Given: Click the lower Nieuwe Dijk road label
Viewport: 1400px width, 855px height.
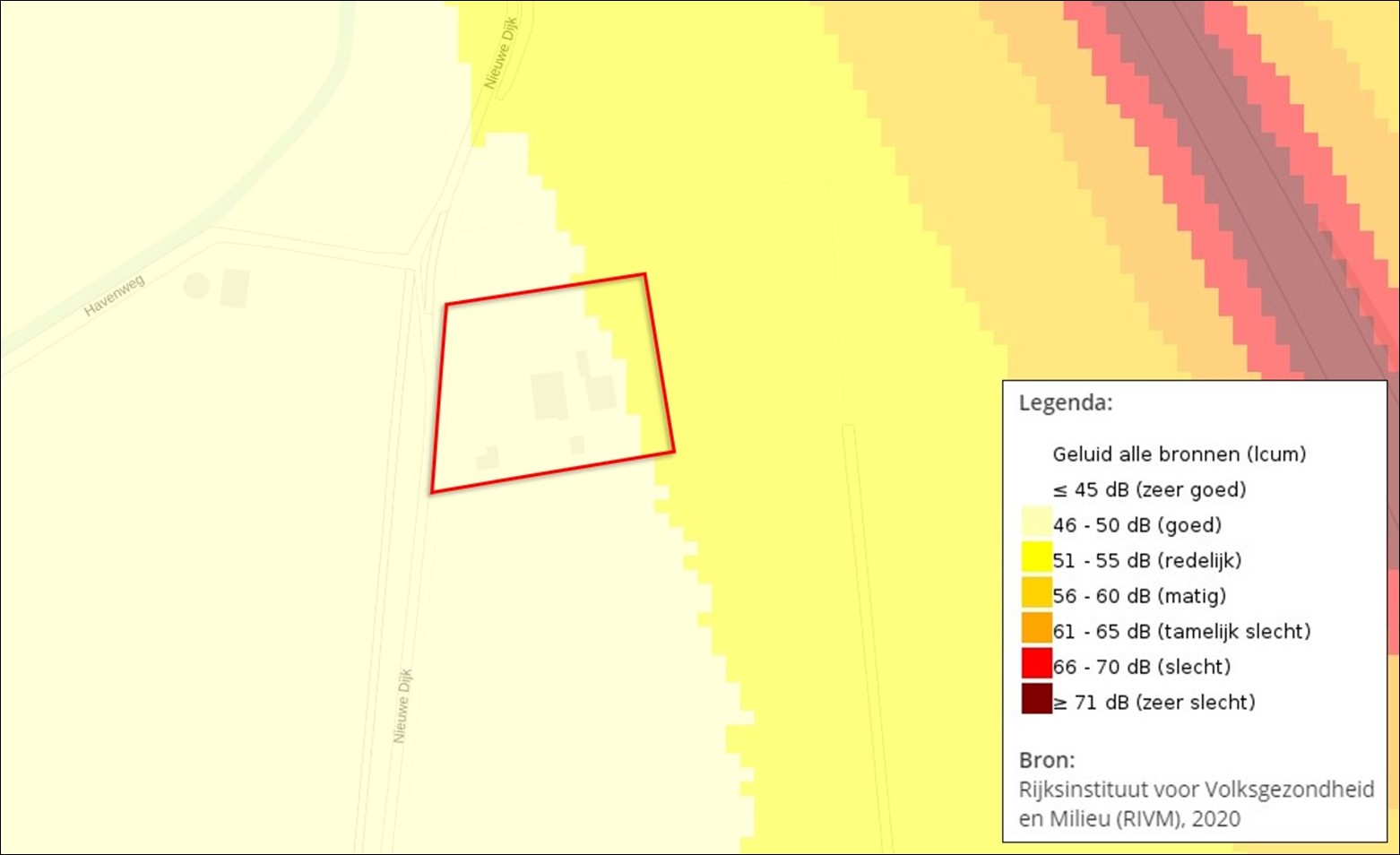Looking at the screenshot, I should (x=402, y=705).
